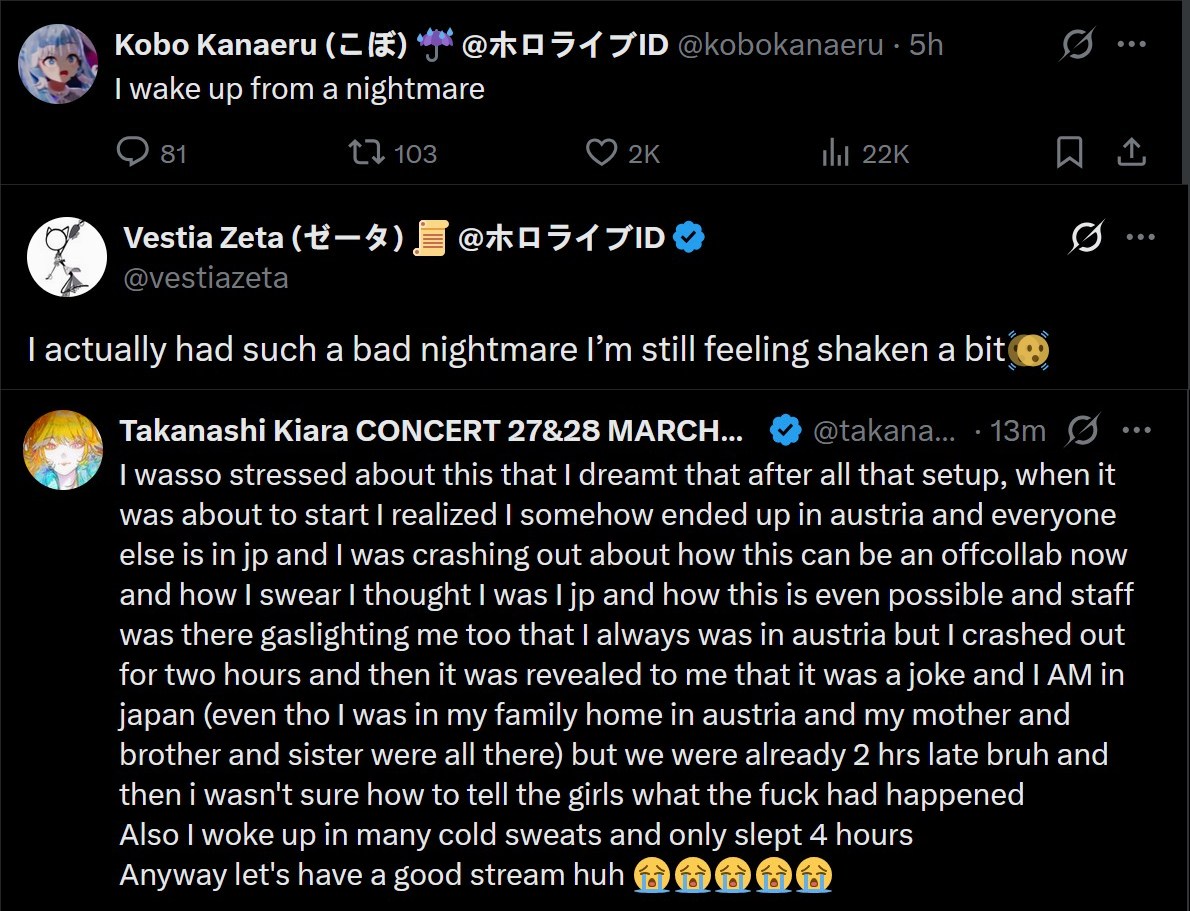Viewport: 1190px width, 911px height.
Task: Bookmark Kobo Kanaeru's tweet
Action: (1069, 152)
